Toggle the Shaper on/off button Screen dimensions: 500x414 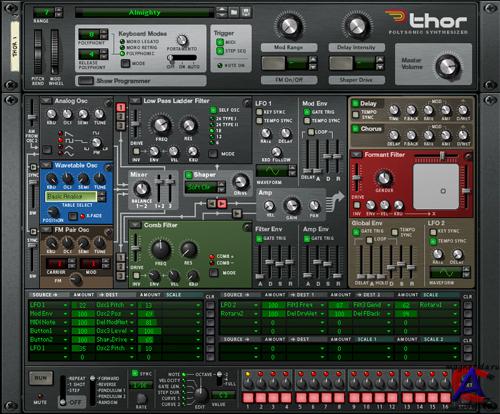click(189, 175)
